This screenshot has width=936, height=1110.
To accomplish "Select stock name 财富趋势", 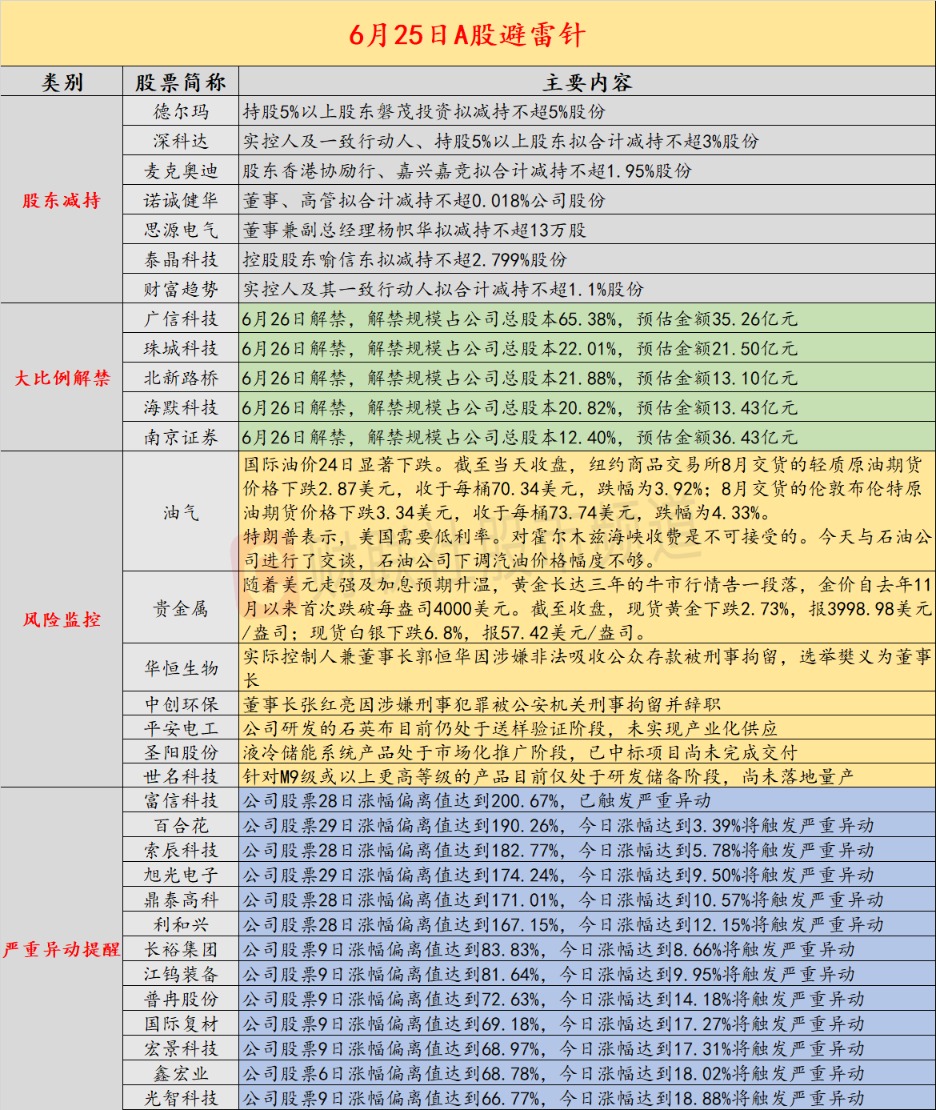I will pos(181,289).
